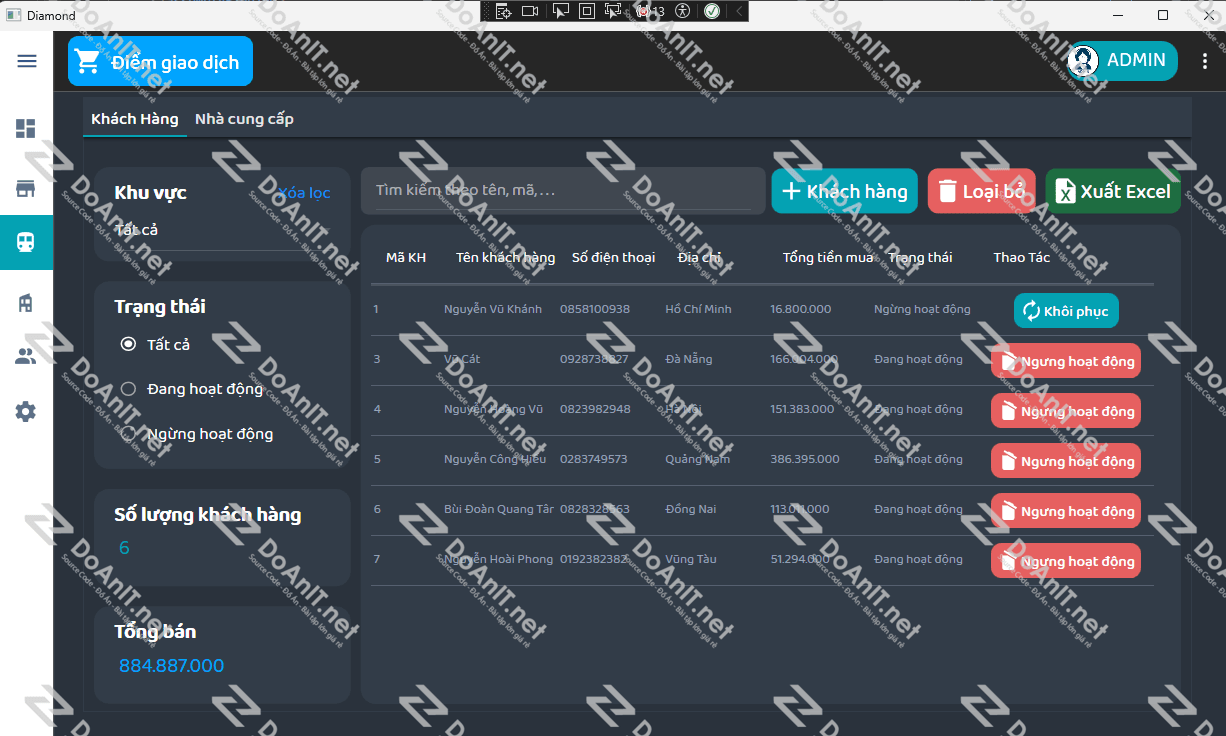
Task: Choose 'Ngừng hoạt động' radio filter
Action: 128,434
